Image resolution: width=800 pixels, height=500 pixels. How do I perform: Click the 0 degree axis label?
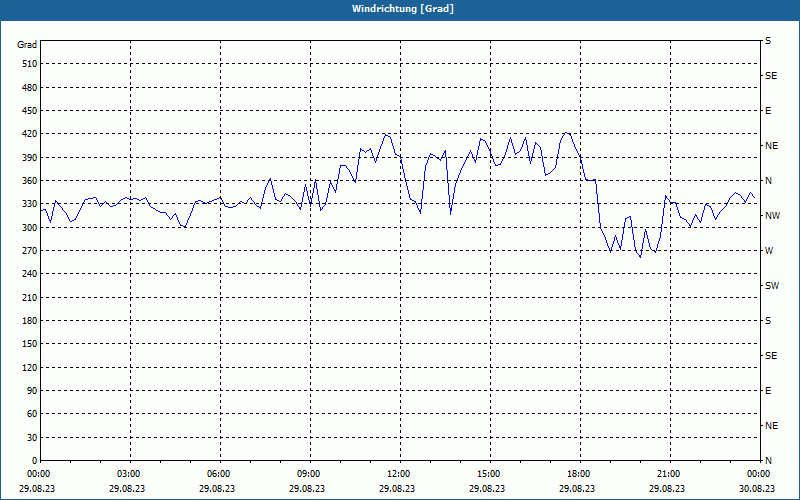tap(35, 461)
